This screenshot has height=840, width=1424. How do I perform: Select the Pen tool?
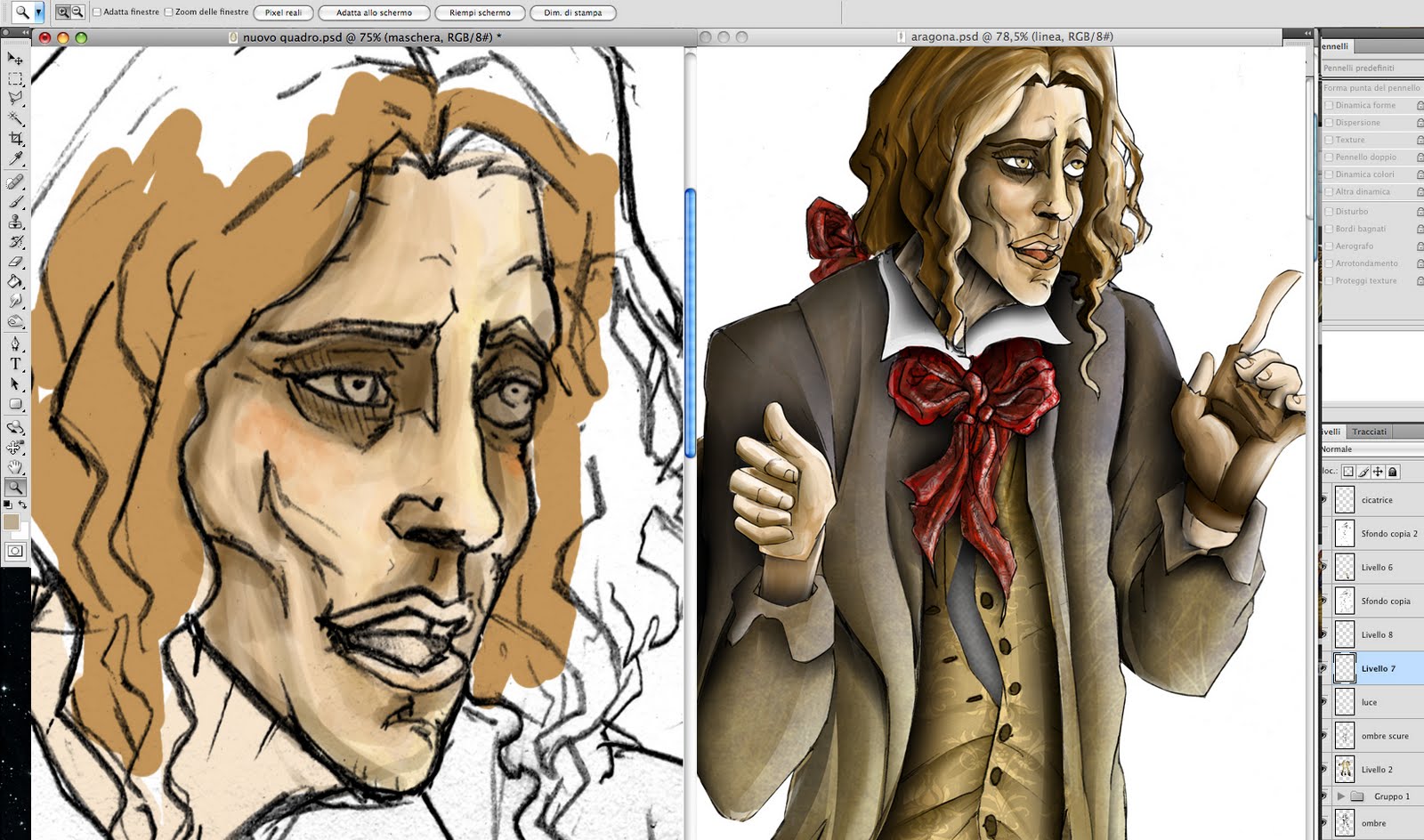point(15,344)
